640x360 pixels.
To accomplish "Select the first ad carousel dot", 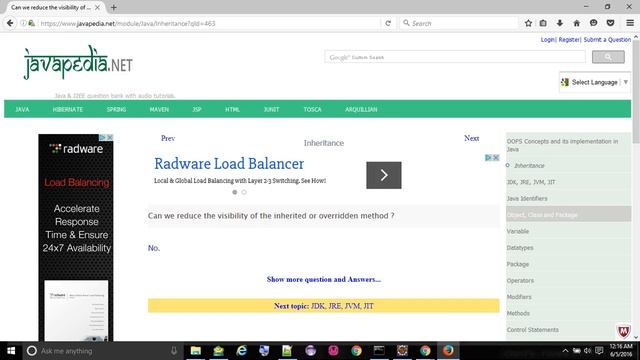I will click(x=235, y=192).
